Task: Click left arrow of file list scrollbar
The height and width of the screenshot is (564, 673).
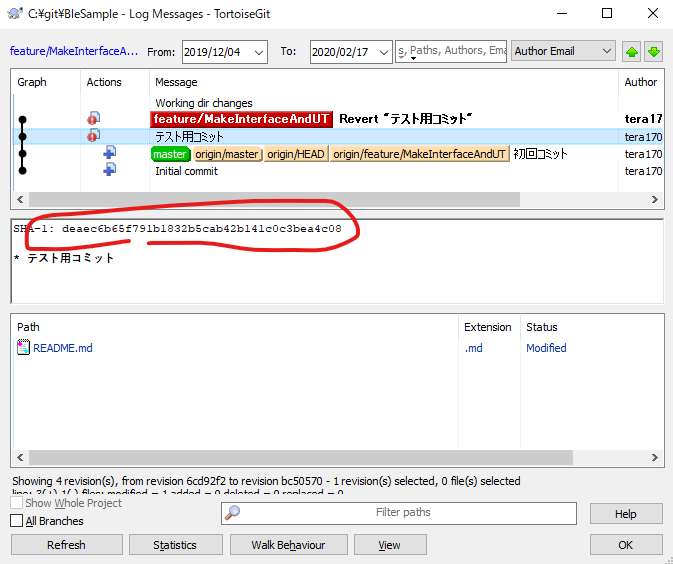Action: (20, 457)
